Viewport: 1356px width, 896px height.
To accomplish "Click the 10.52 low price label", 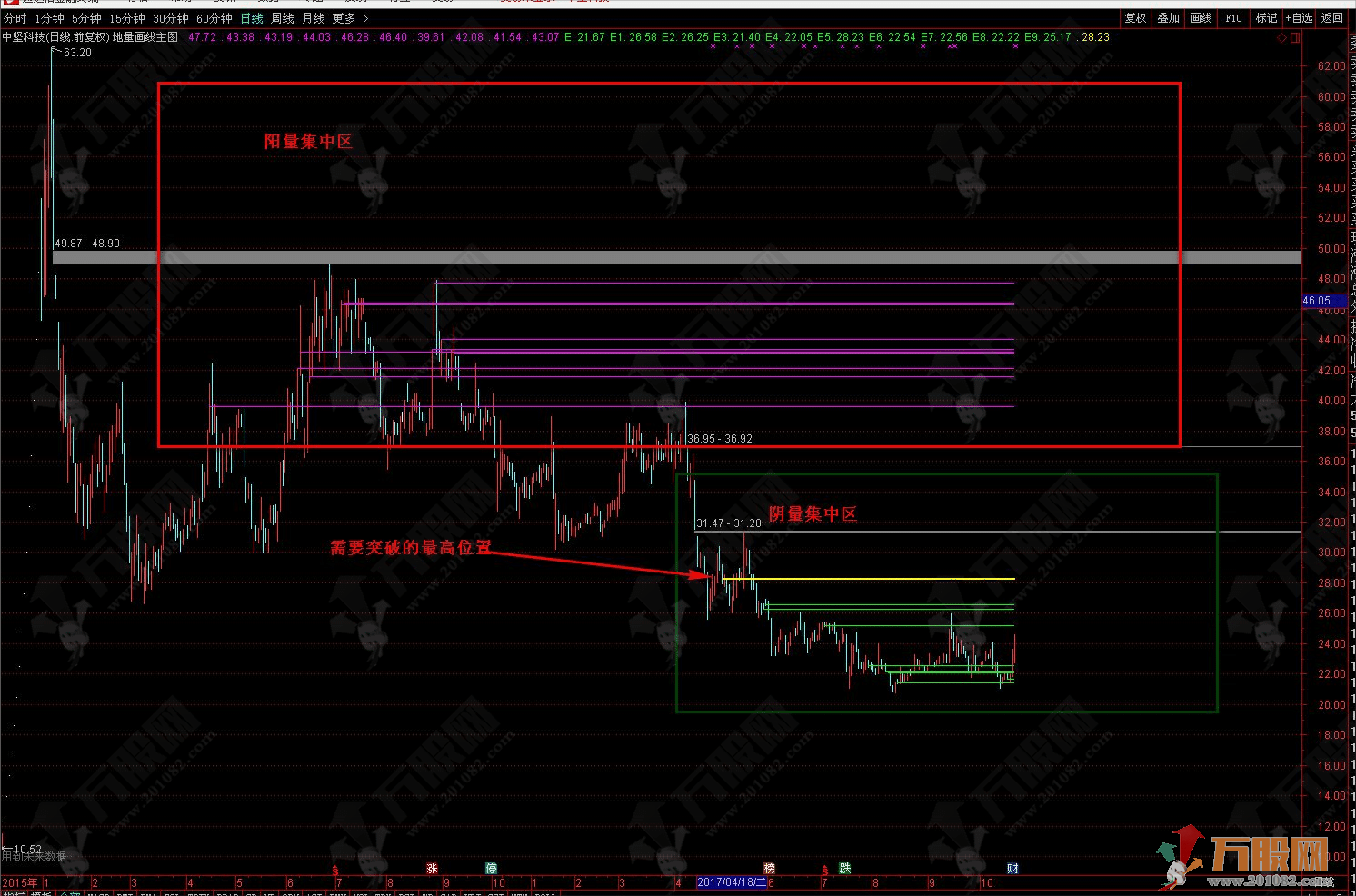I will coord(25,849).
